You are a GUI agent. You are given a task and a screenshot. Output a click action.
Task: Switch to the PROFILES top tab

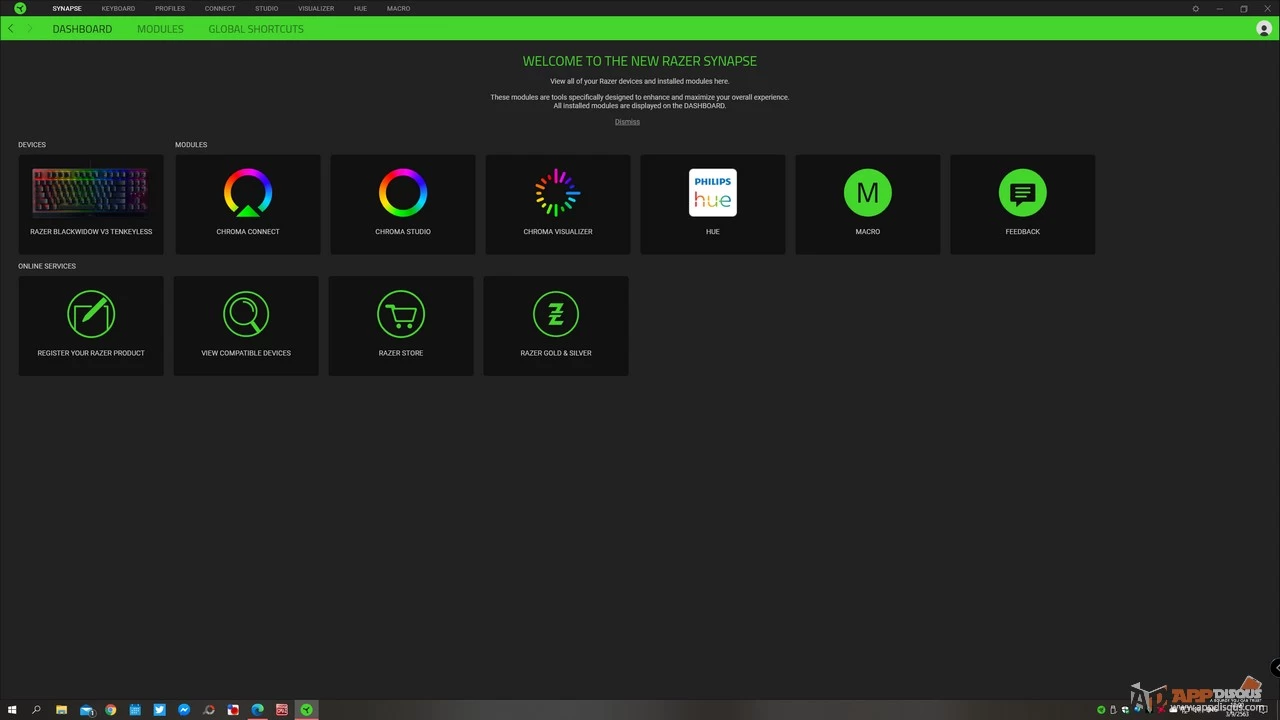click(x=170, y=8)
